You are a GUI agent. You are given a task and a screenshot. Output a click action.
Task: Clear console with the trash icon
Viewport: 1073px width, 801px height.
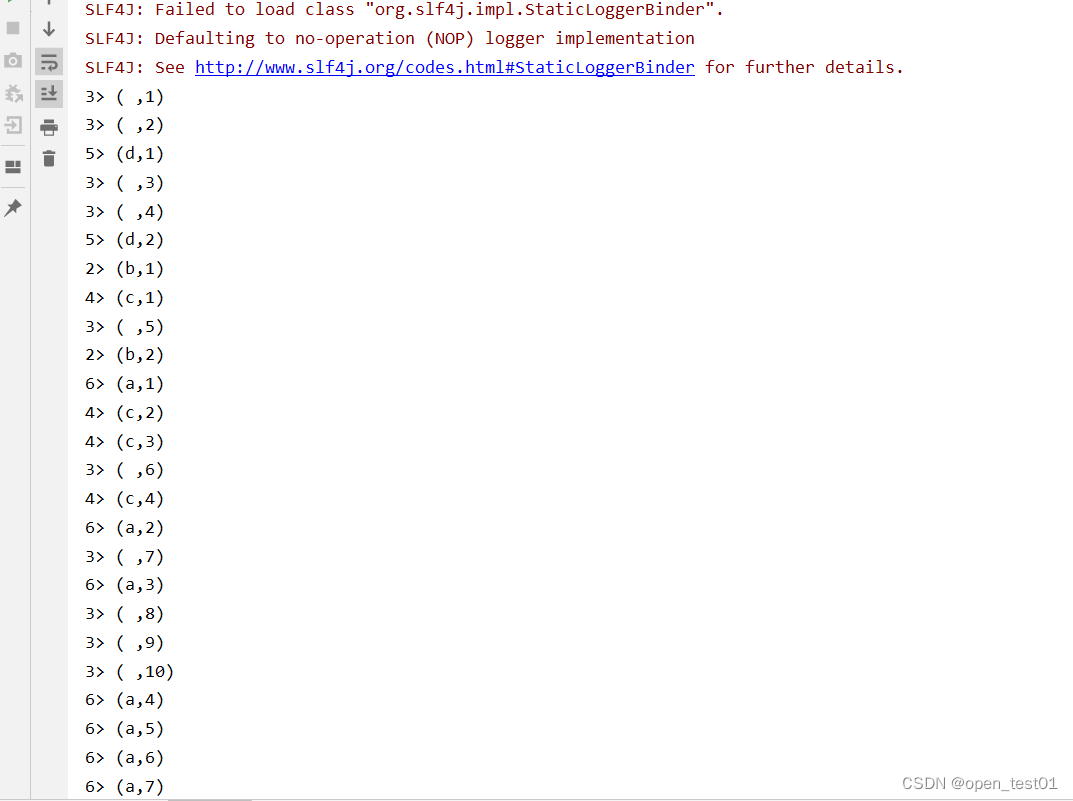49,159
